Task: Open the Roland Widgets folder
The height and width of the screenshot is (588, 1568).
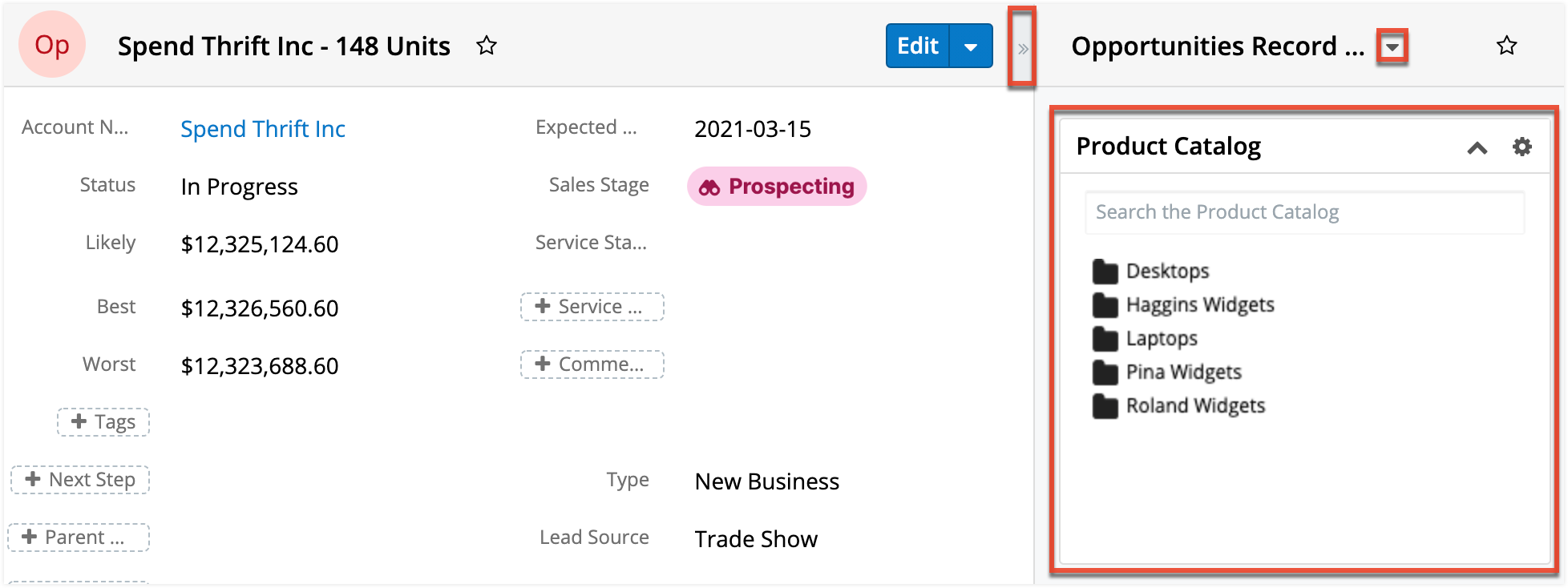Action: click(x=1197, y=406)
